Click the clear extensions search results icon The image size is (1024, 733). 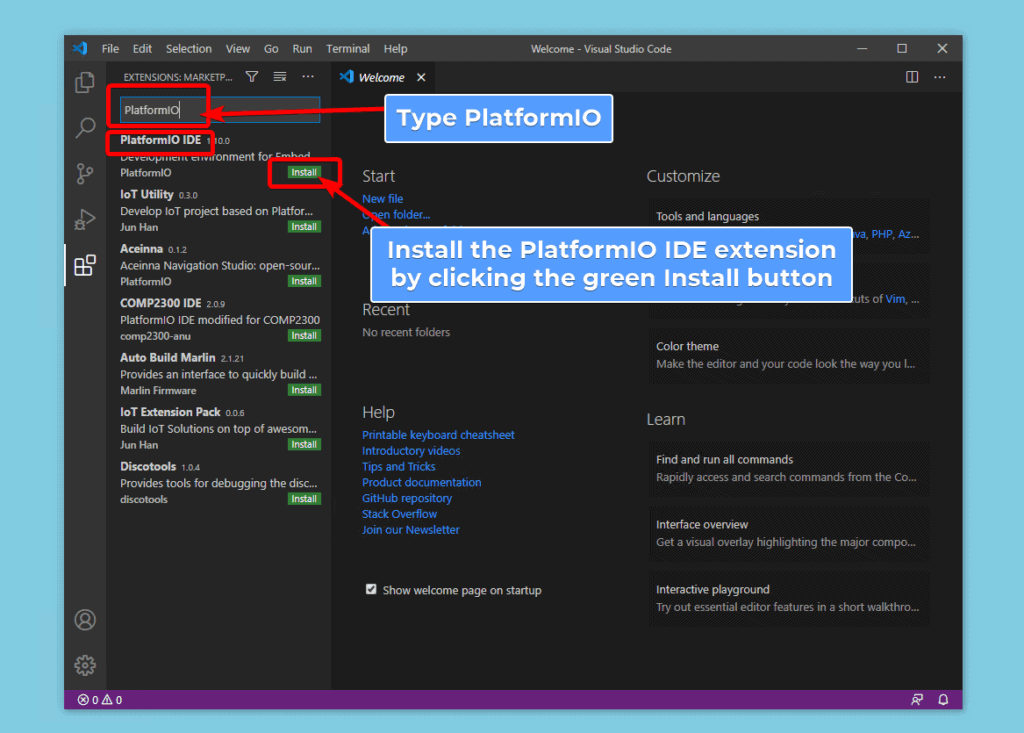tap(280, 77)
